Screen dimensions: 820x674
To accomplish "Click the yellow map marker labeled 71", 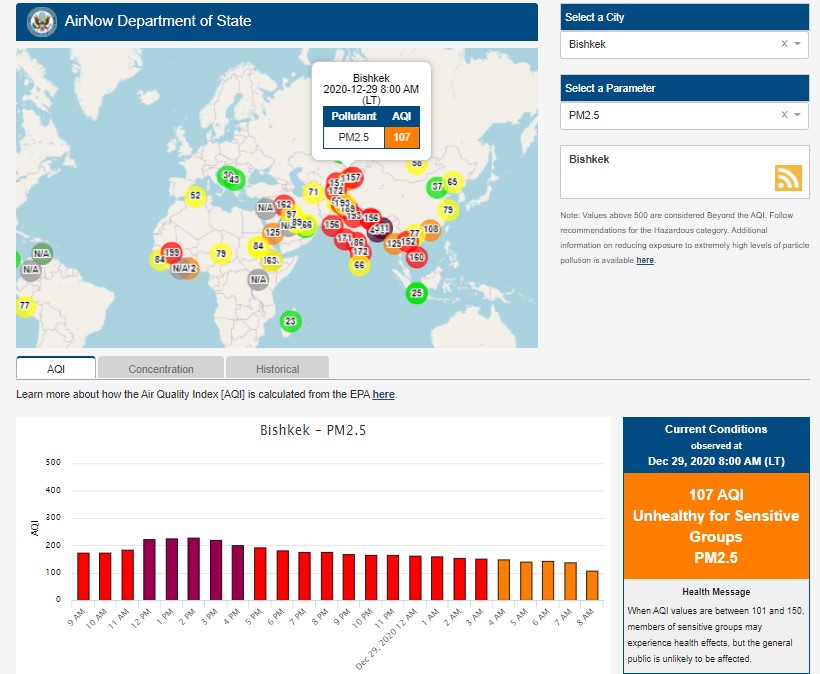I will click(313, 192).
